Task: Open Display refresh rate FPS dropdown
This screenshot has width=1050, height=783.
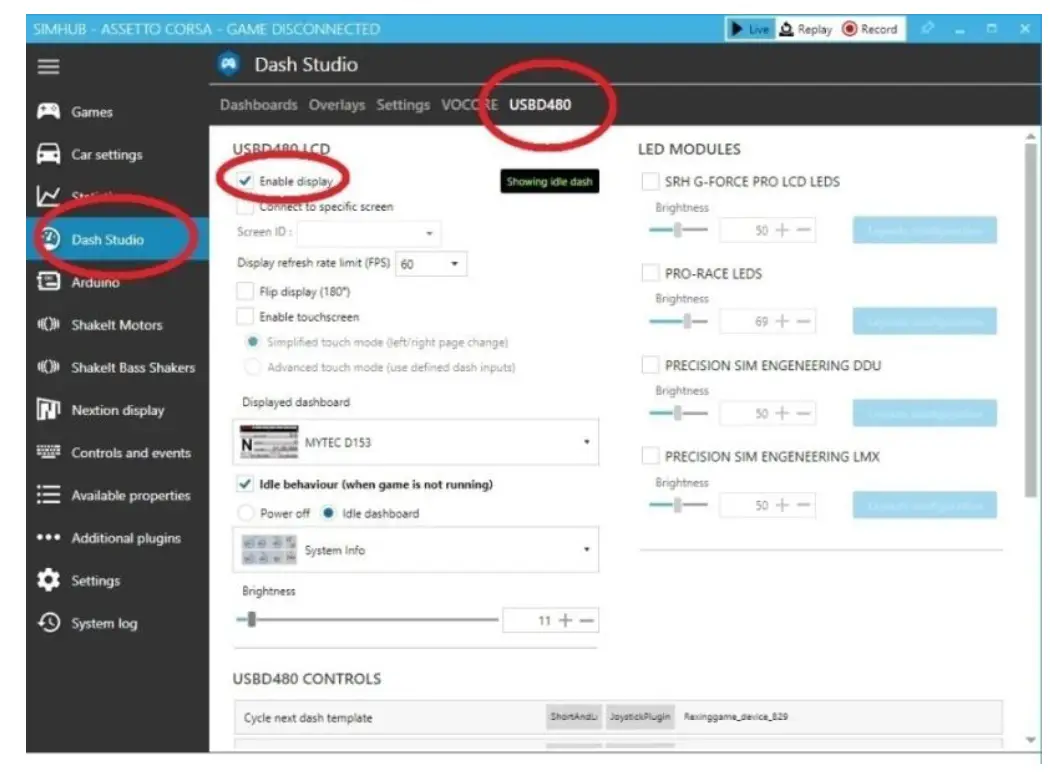Action: 431,263
